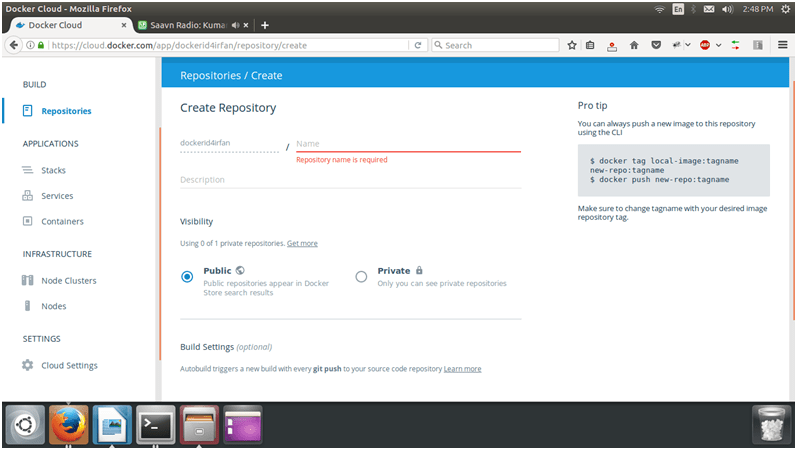Screen dimensions: 797x450
Task: Click the Wi-Fi network indicator
Action: [659, 9]
